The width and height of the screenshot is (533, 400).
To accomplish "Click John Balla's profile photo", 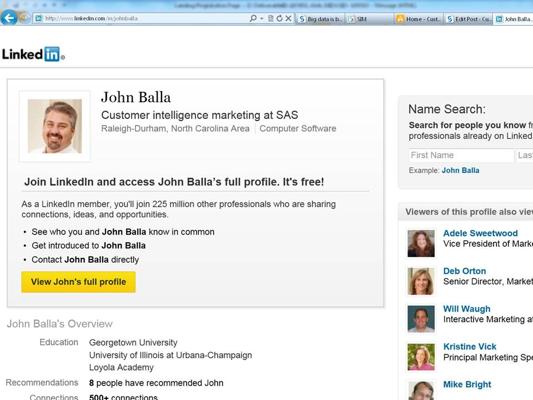I will 55,126.
